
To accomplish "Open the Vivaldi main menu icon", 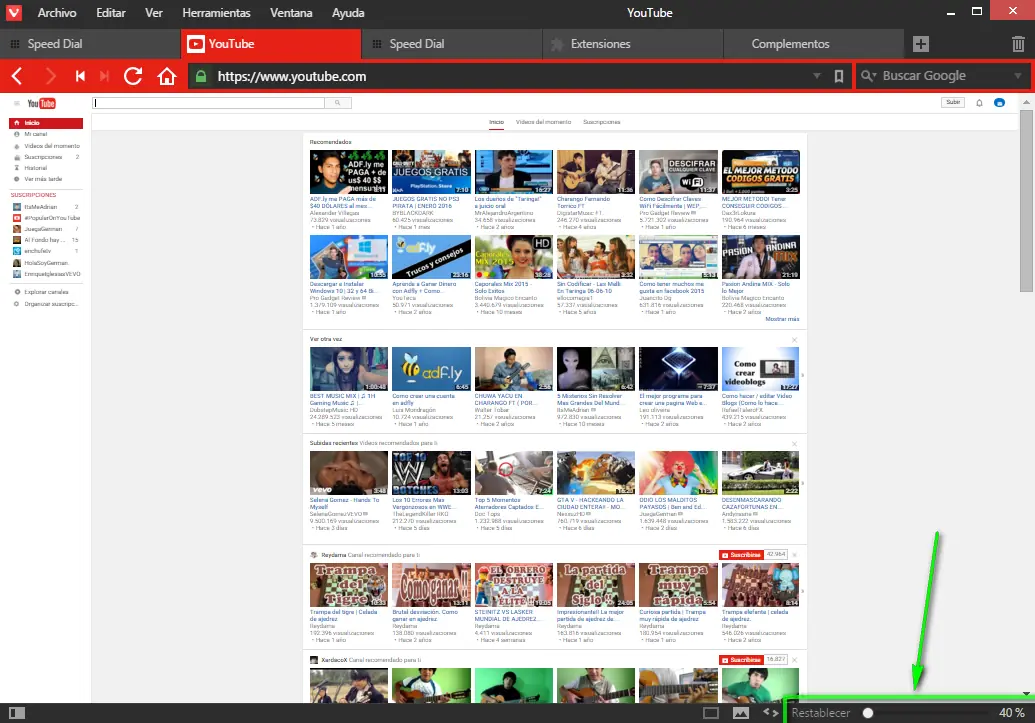I will point(13,13).
